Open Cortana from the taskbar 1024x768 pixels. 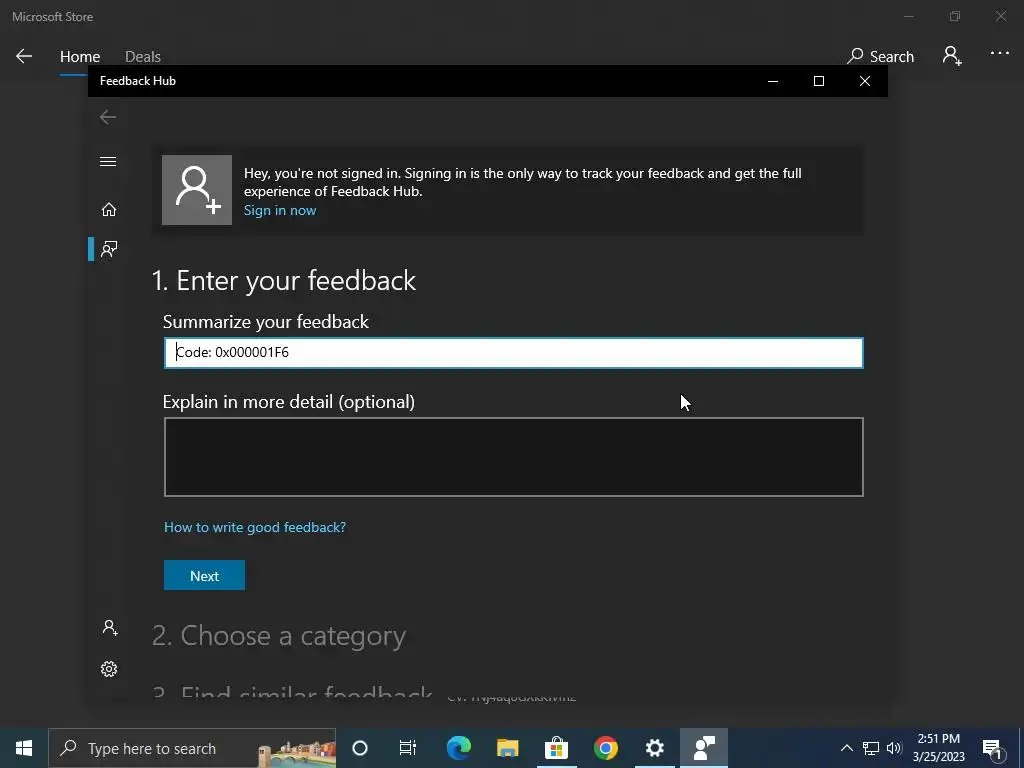coord(360,748)
